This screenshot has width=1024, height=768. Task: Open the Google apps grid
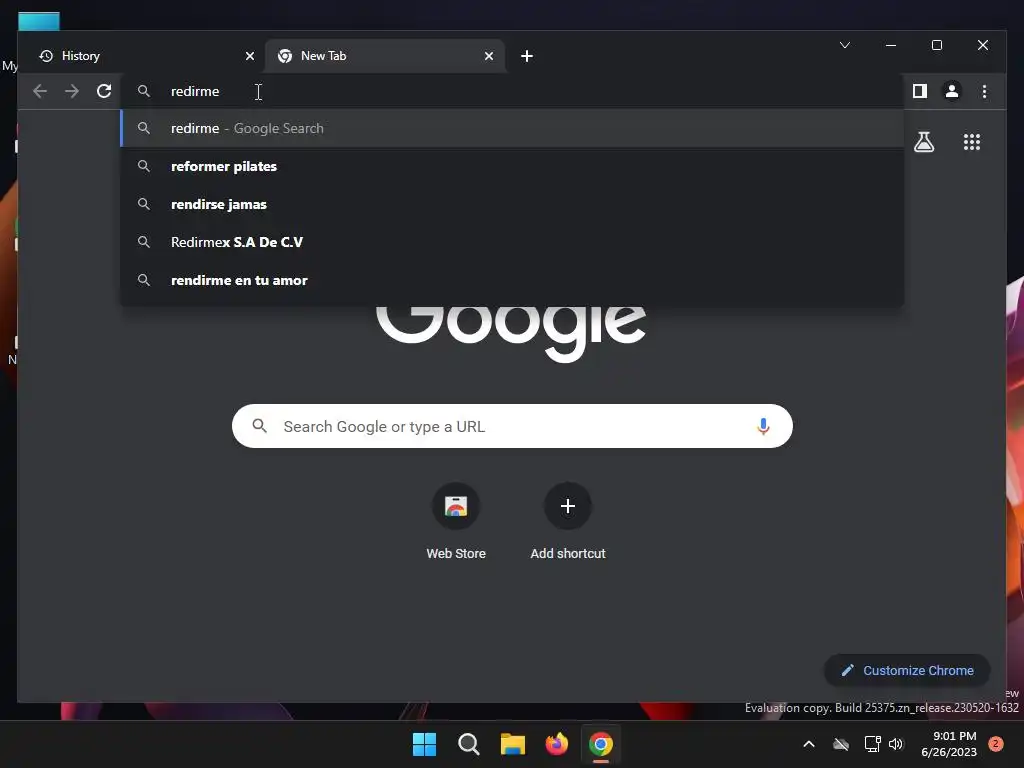(972, 142)
